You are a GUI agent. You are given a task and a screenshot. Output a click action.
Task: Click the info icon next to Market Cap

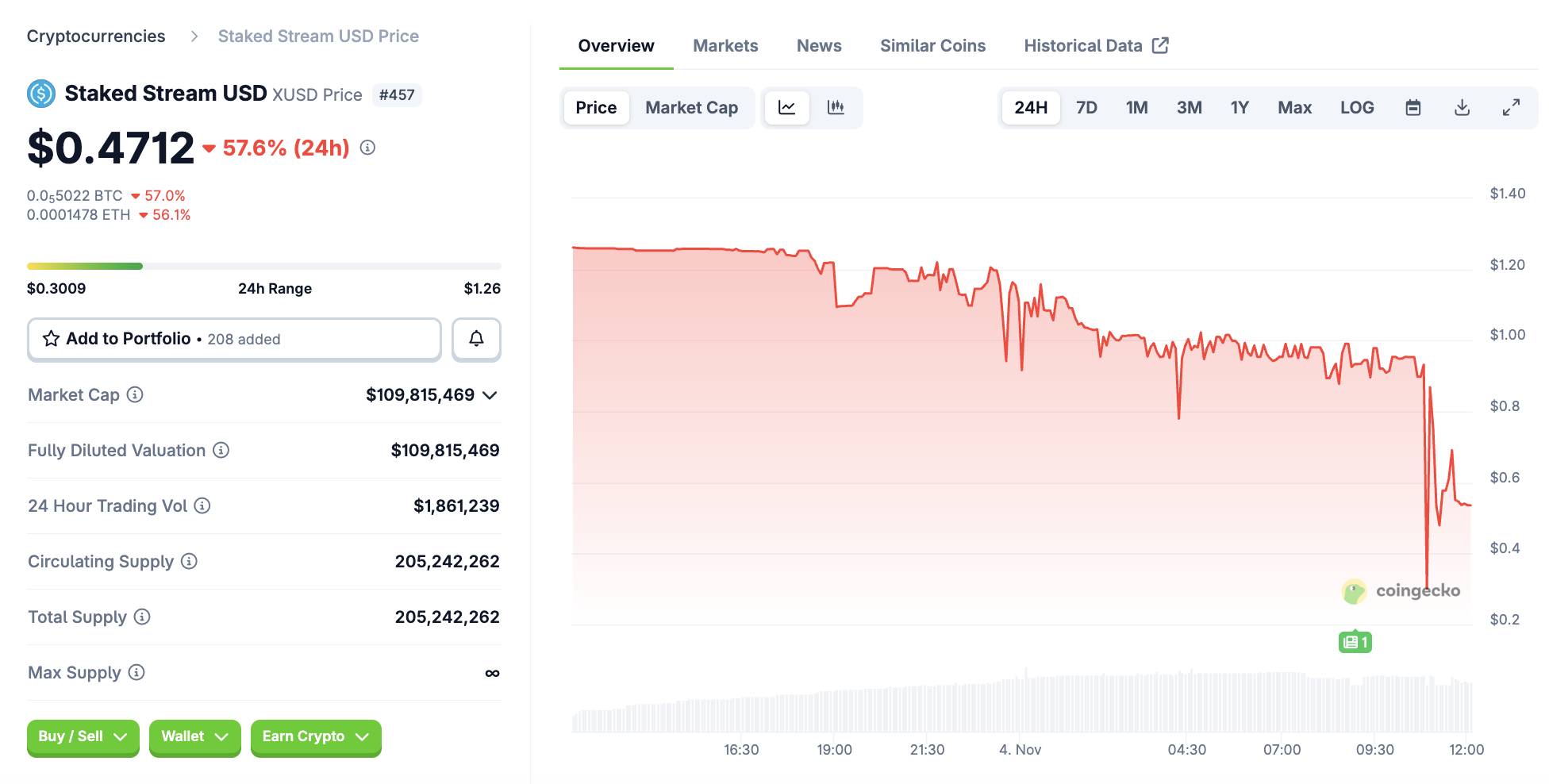pyautogui.click(x=135, y=394)
